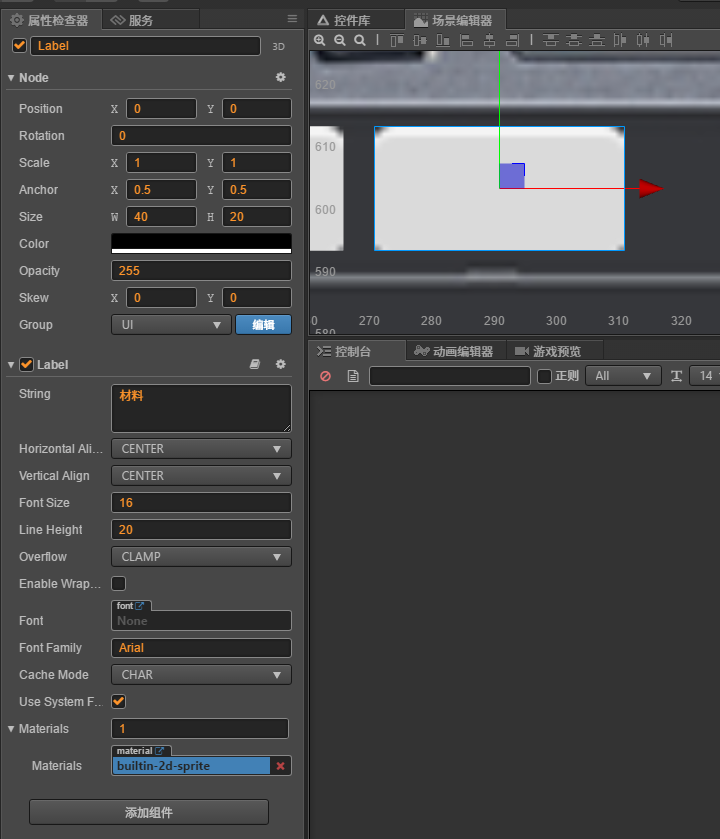Collapse the Materials array
This screenshot has height=839, width=720.
coord(11,729)
